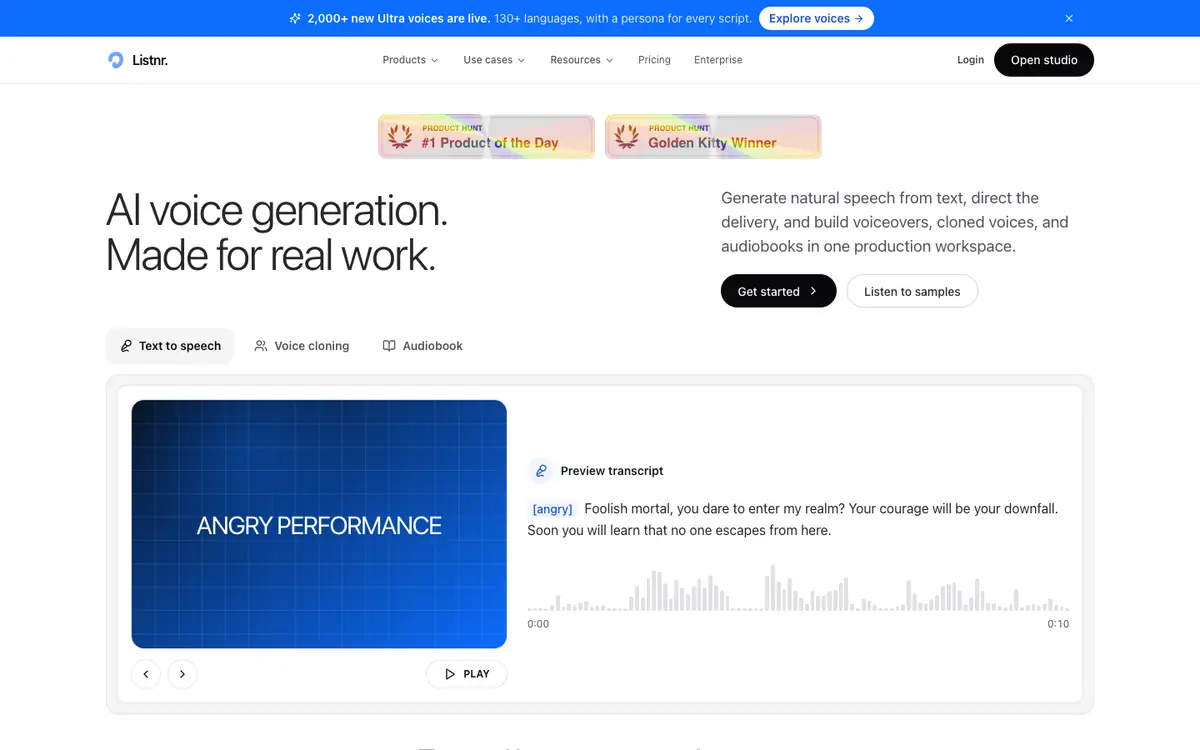
Task: Click the [angry] tag in transcript
Action: click(552, 509)
